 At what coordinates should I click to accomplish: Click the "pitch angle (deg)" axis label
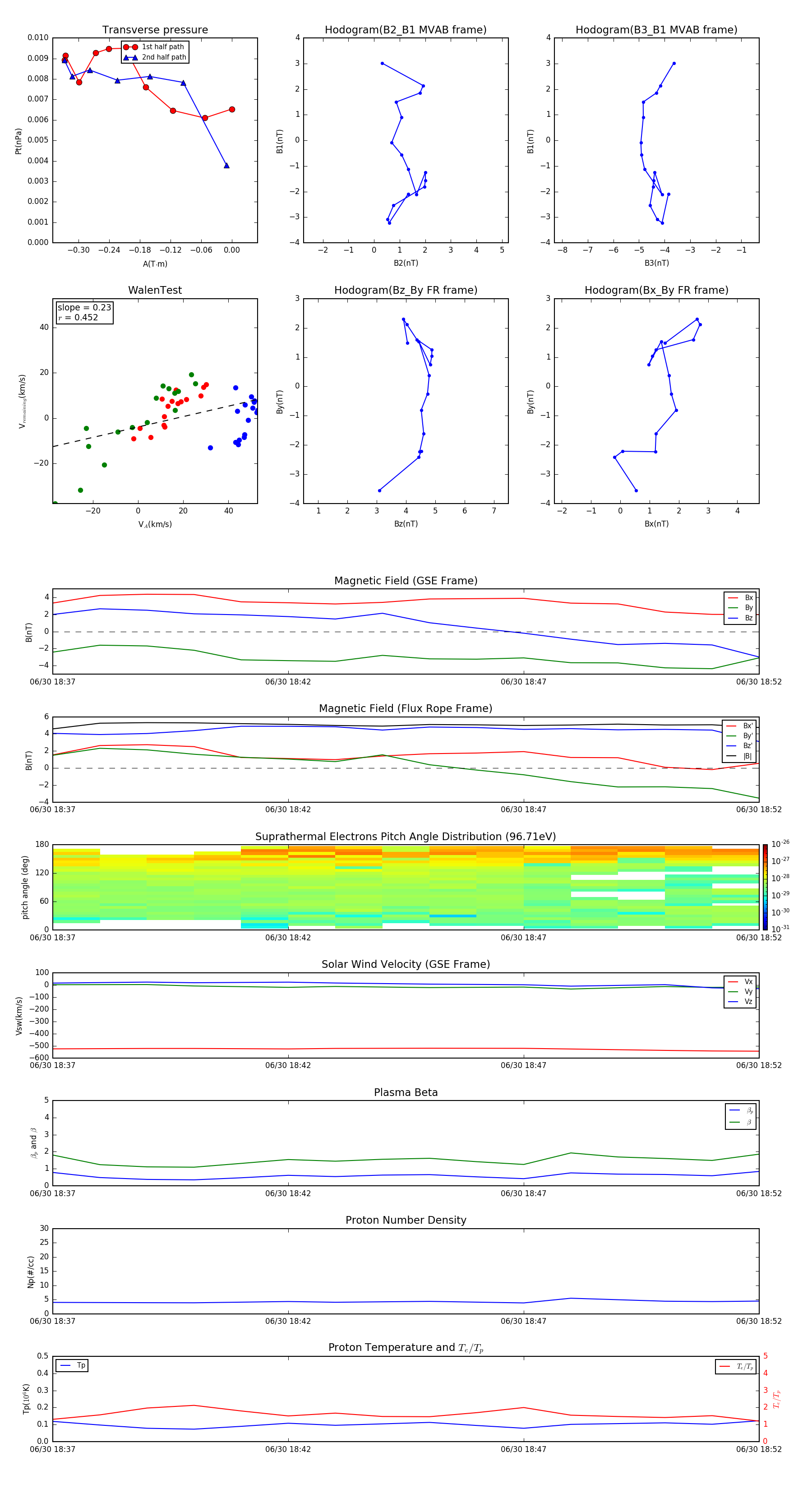pos(25,887)
